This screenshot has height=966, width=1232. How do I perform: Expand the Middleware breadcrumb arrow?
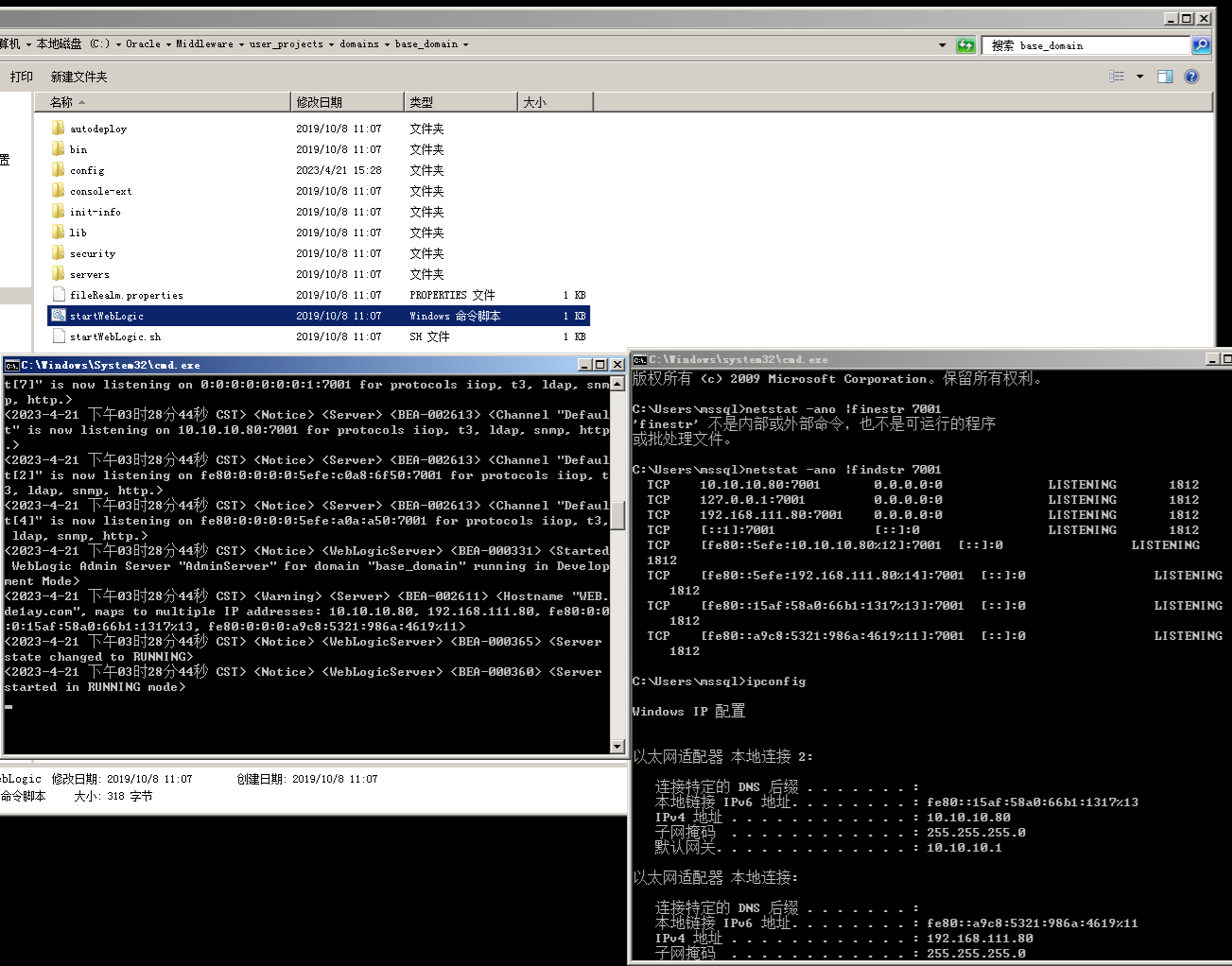241,44
